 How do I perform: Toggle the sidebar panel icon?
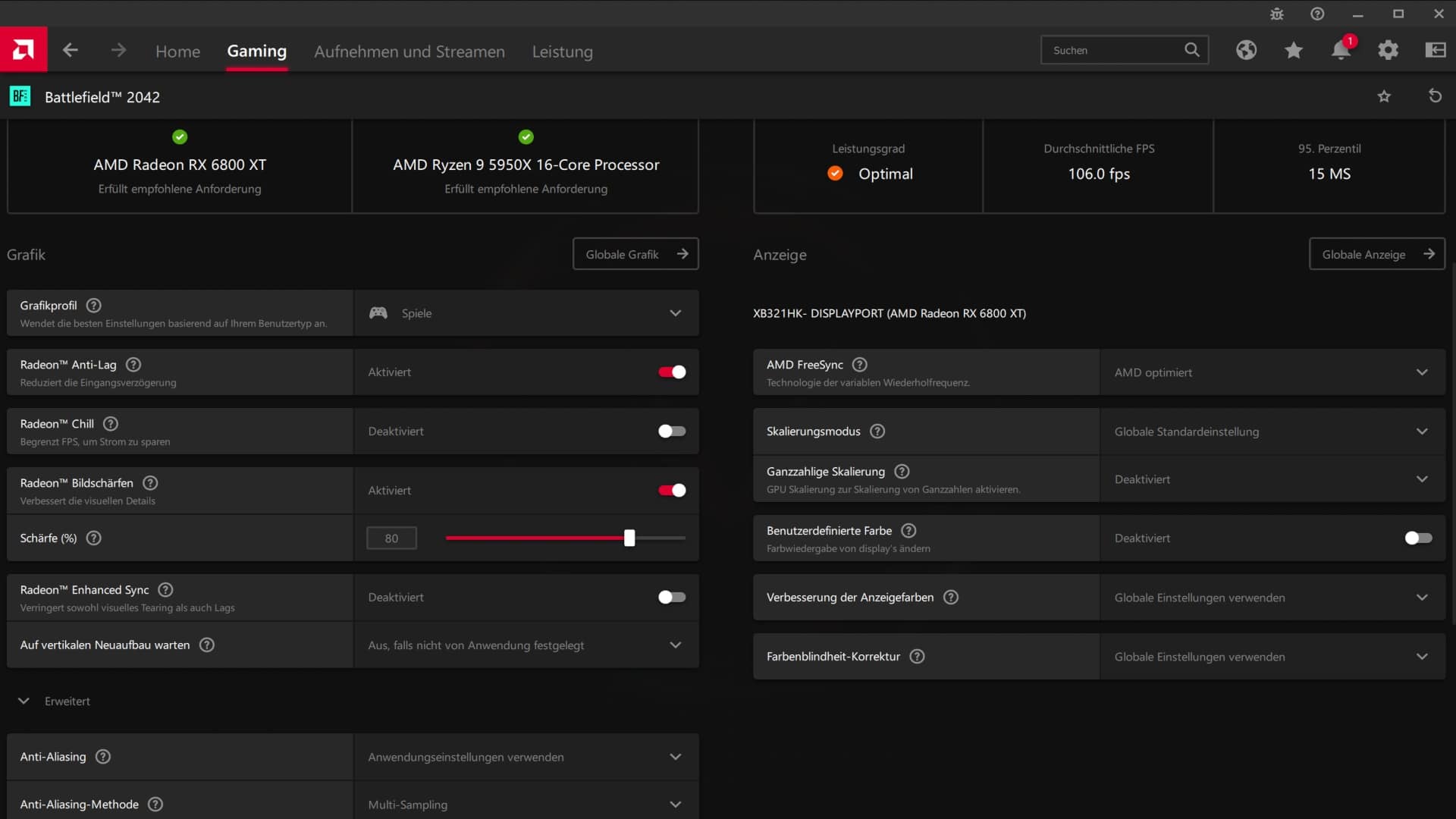coord(1435,50)
